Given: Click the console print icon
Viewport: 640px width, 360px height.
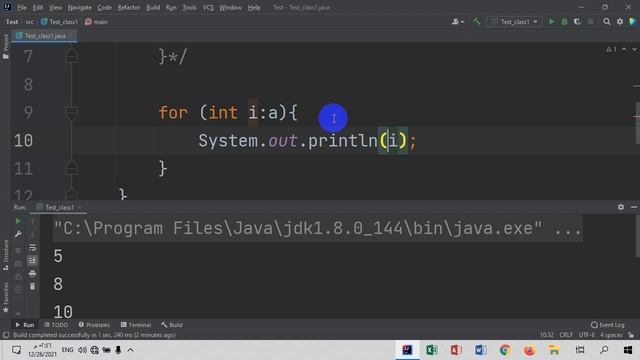Looking at the screenshot, I should click(32, 273).
